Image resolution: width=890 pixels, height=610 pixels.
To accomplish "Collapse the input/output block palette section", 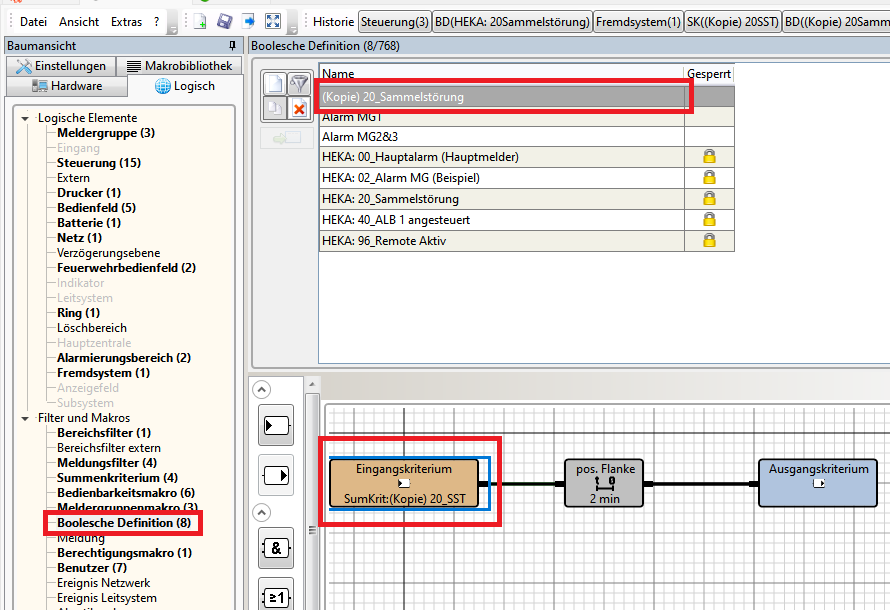I will click(261, 390).
